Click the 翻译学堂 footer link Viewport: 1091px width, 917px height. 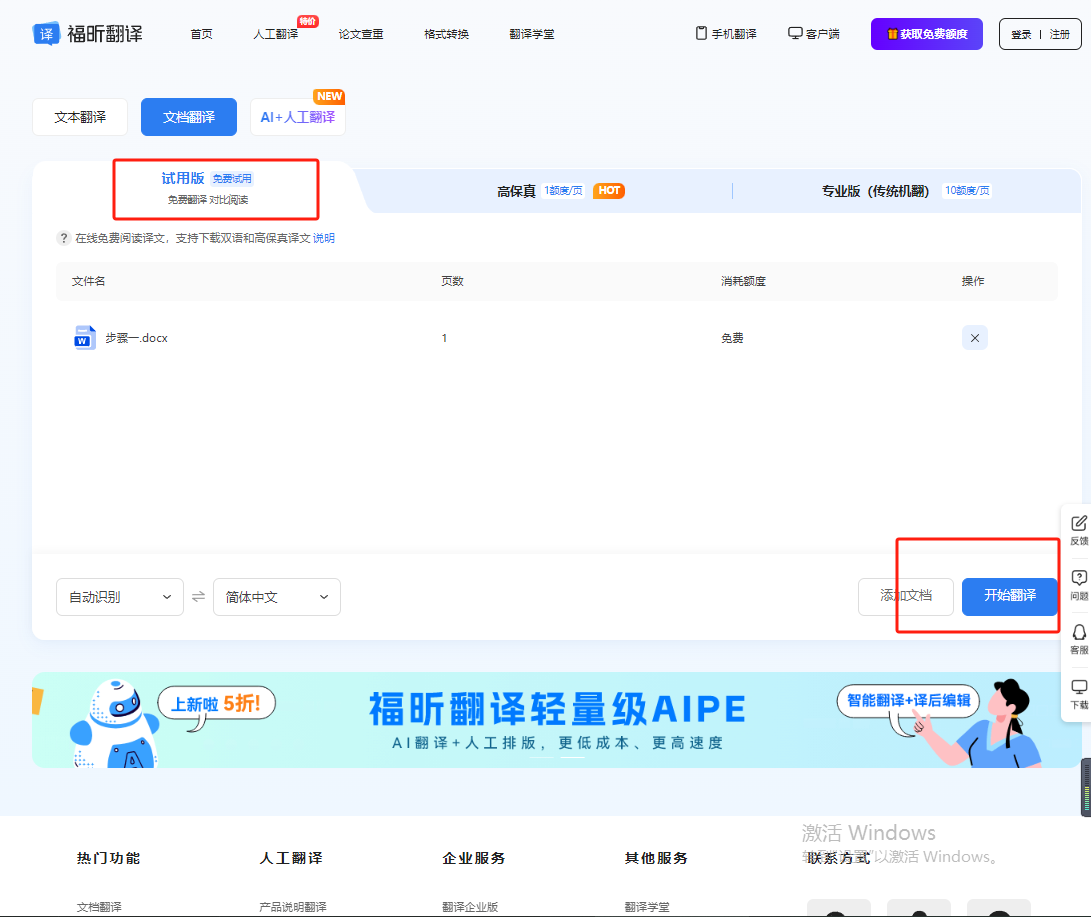point(647,907)
